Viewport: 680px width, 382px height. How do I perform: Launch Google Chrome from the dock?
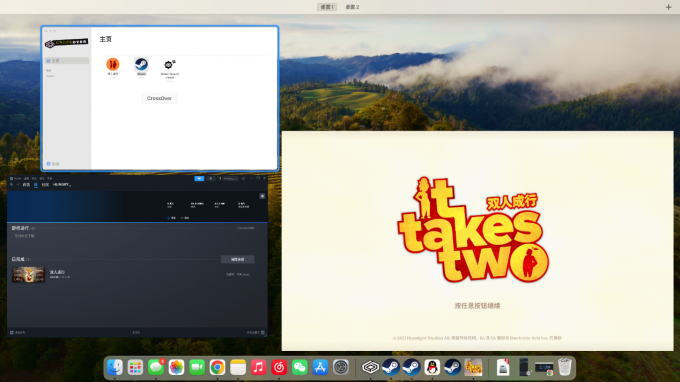point(217,367)
